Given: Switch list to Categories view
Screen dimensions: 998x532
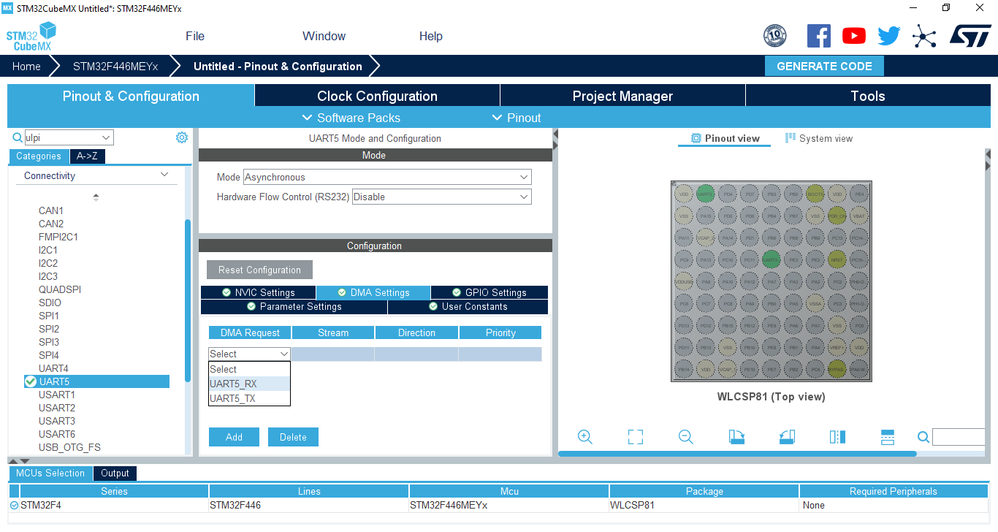Looking at the screenshot, I should coord(38,156).
